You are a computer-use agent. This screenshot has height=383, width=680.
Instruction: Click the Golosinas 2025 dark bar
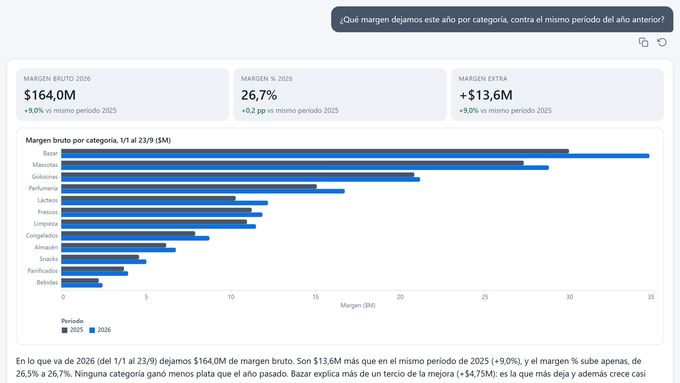(238, 175)
